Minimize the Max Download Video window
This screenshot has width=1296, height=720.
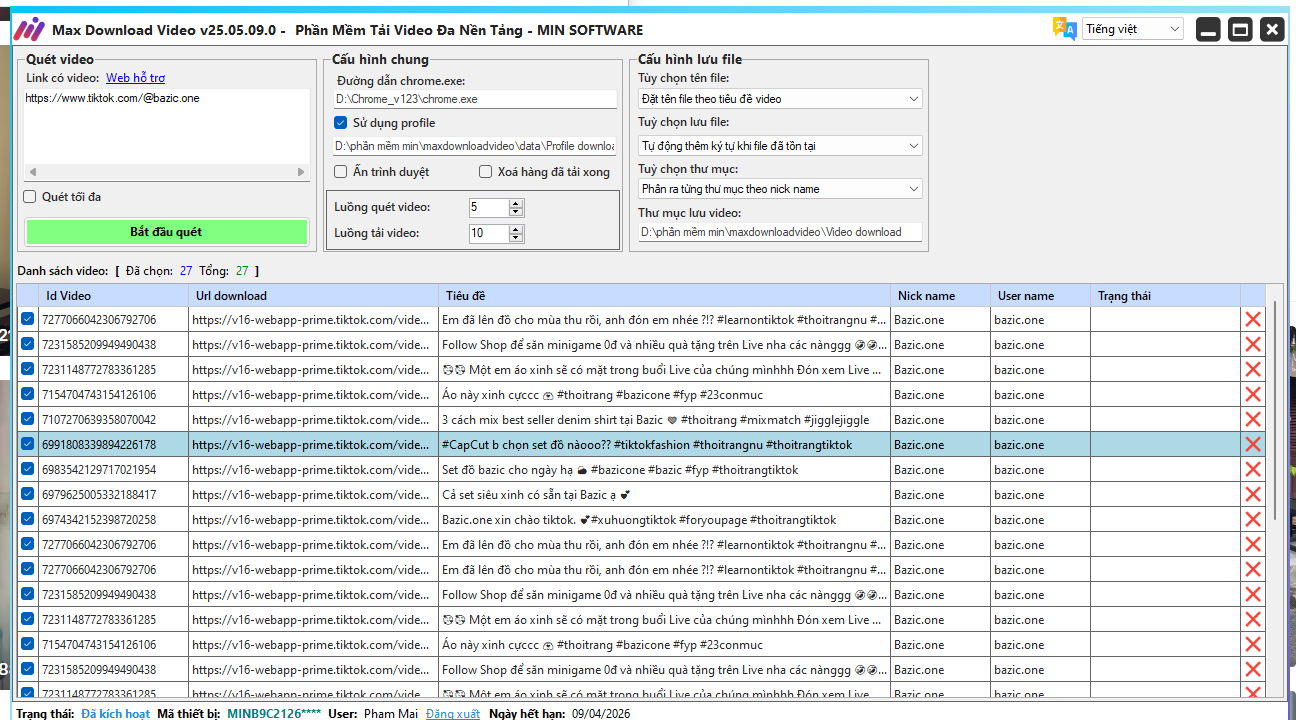[x=1208, y=29]
